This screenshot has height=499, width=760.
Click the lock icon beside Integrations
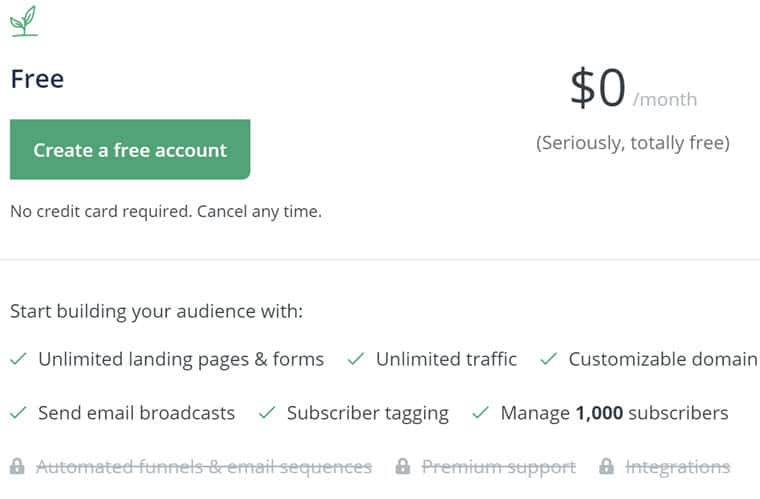point(606,467)
